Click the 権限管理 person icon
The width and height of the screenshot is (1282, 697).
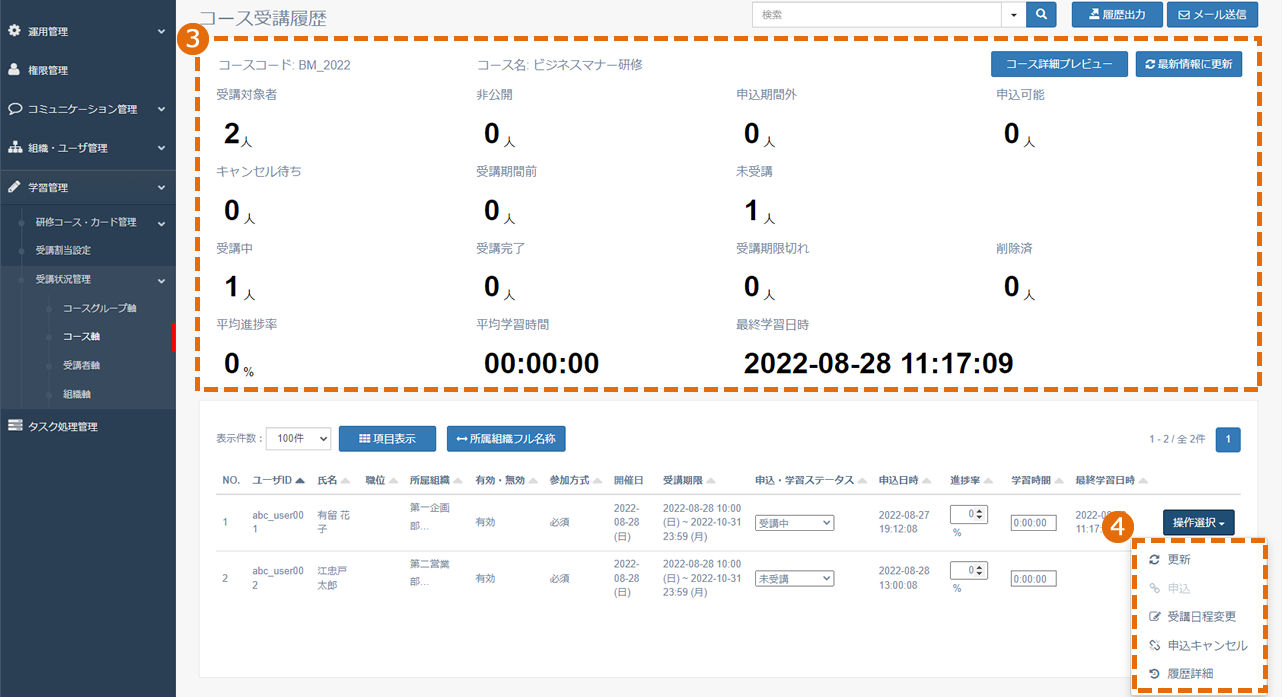14,70
